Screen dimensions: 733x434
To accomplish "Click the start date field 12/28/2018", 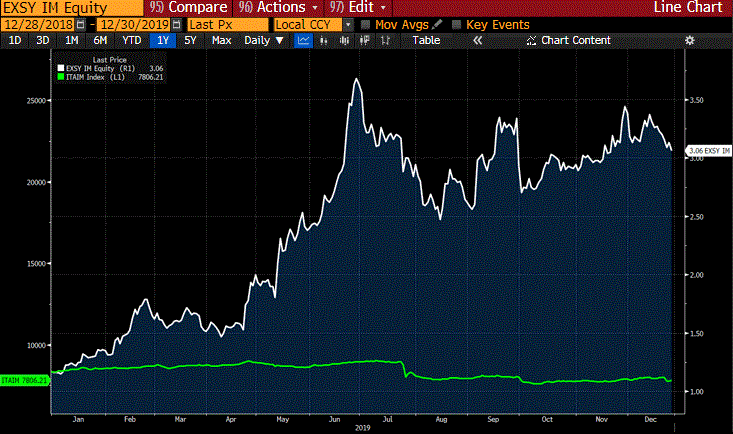I will (x=38, y=25).
